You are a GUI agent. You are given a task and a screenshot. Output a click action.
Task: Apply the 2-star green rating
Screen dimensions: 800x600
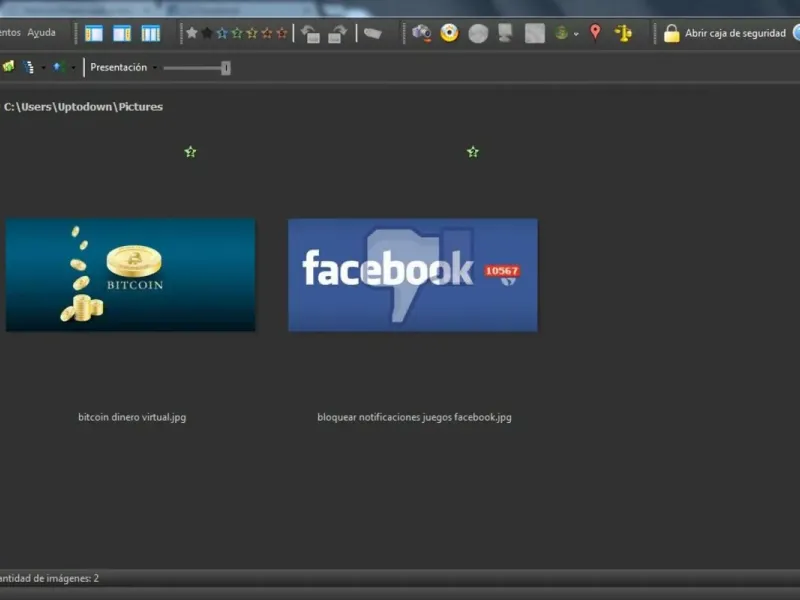tap(237, 33)
